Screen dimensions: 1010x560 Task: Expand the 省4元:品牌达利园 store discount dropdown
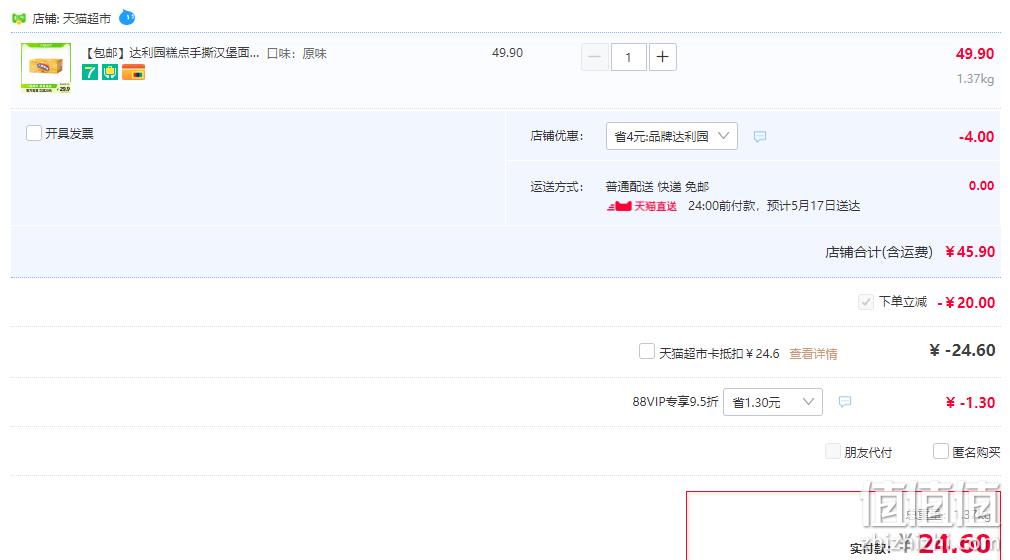click(x=671, y=136)
